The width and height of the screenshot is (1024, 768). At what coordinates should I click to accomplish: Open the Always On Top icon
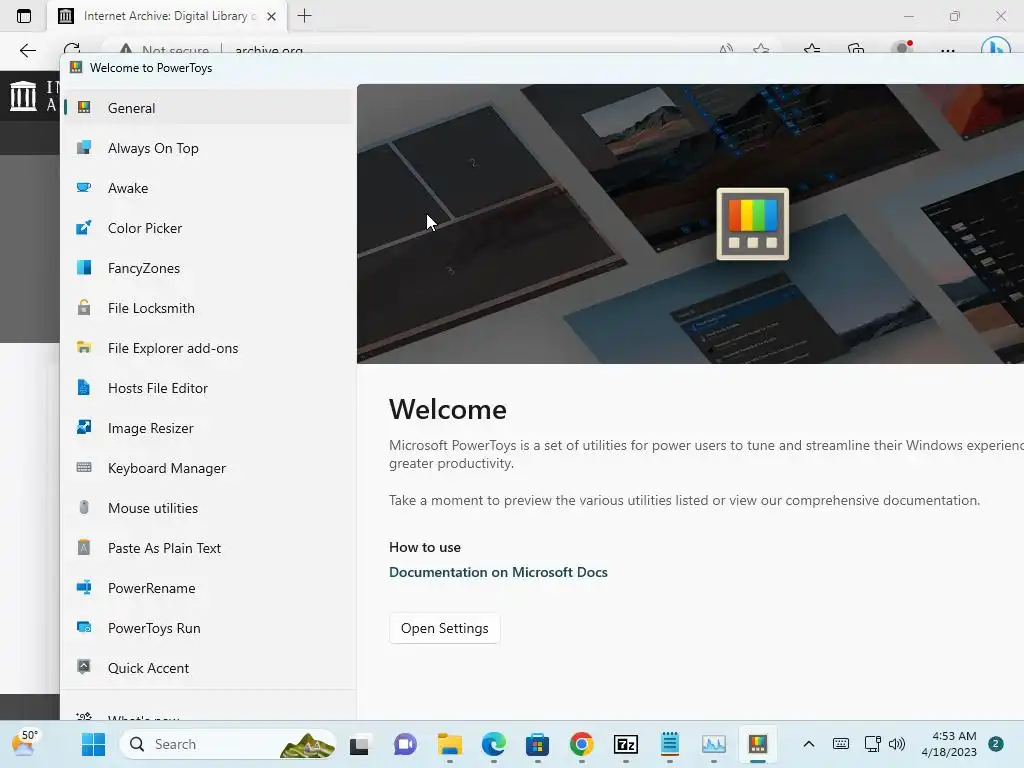(84, 148)
